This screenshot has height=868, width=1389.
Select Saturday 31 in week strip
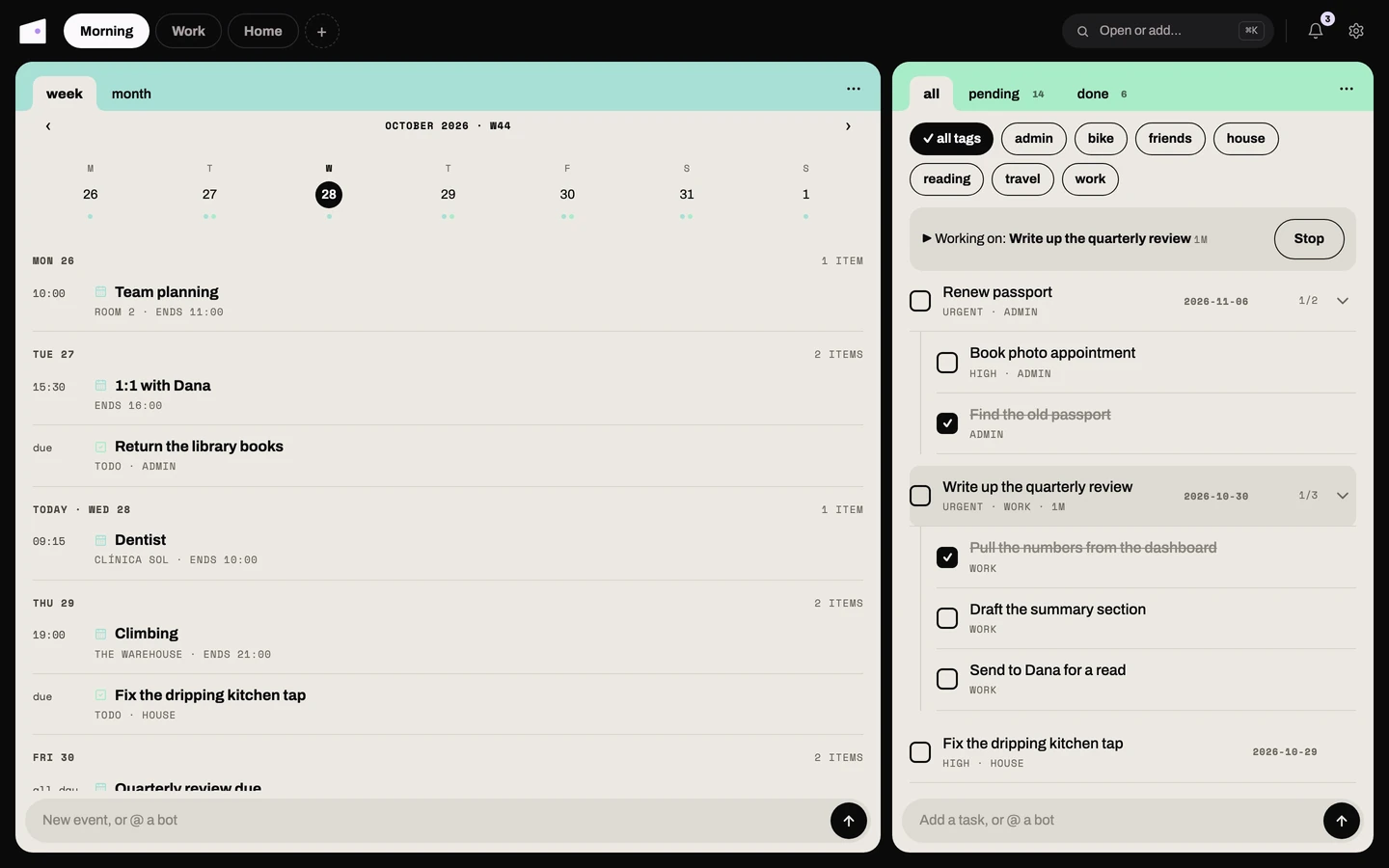point(687,194)
